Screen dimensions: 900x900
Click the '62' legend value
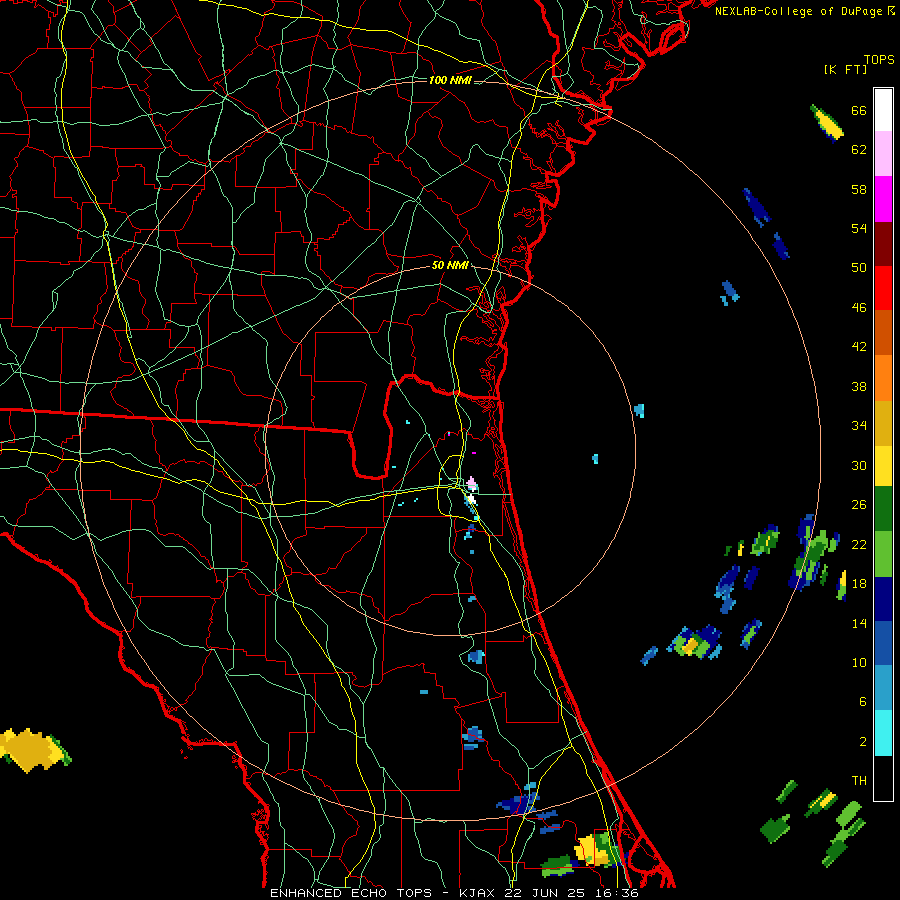tap(859, 150)
